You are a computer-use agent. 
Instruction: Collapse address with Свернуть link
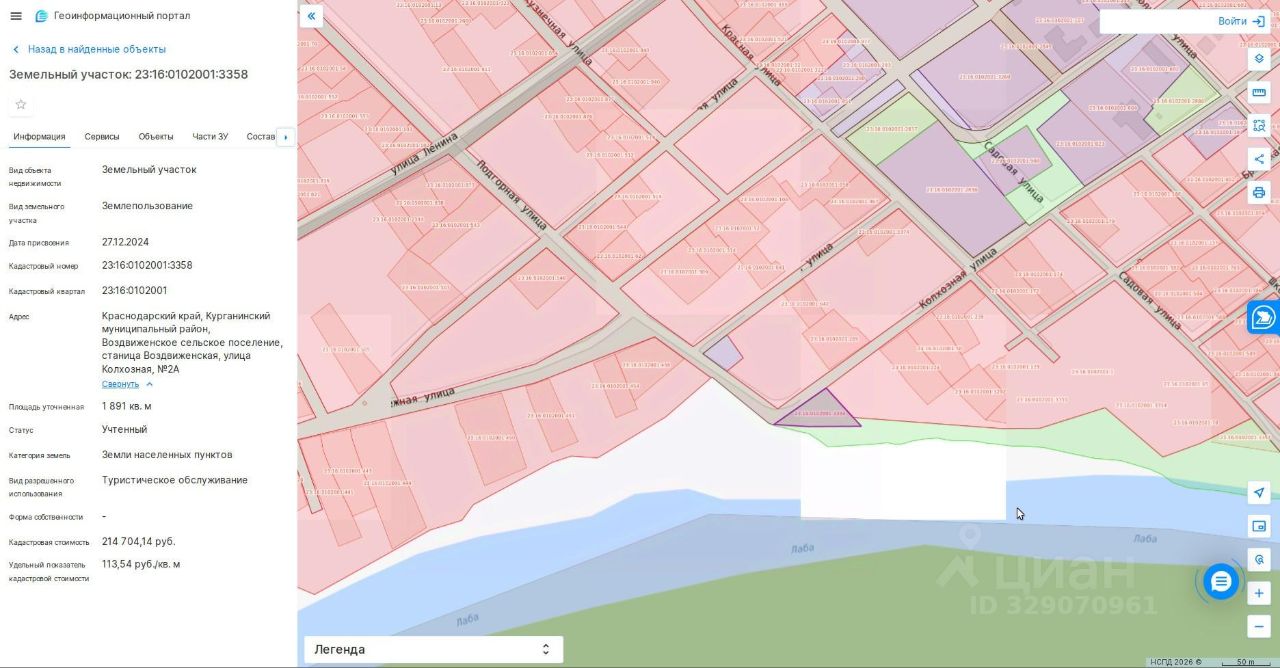click(127, 384)
